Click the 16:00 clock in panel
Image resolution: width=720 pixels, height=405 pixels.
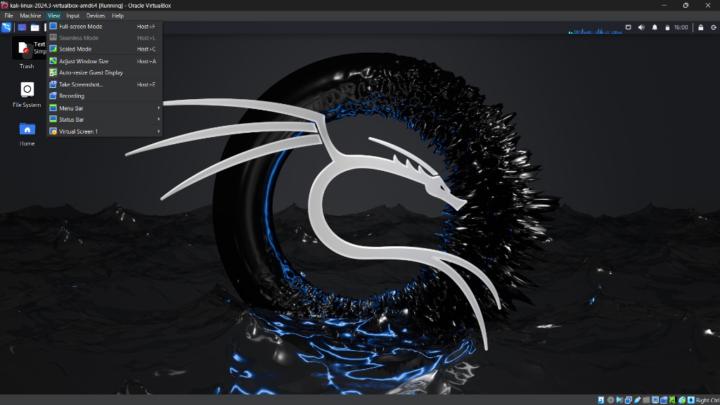click(681, 28)
